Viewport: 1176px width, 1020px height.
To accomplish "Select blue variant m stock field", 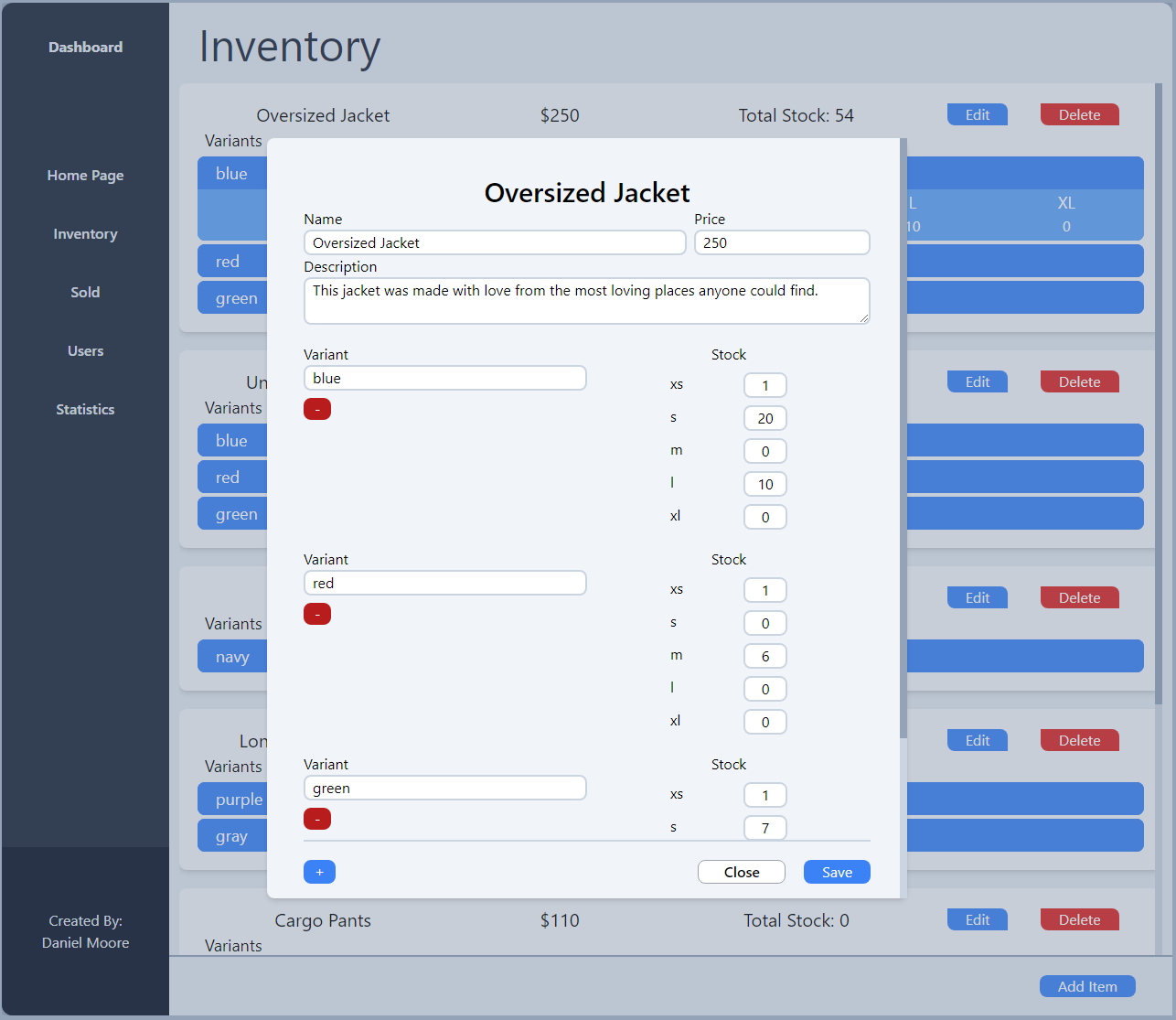I will [x=765, y=451].
